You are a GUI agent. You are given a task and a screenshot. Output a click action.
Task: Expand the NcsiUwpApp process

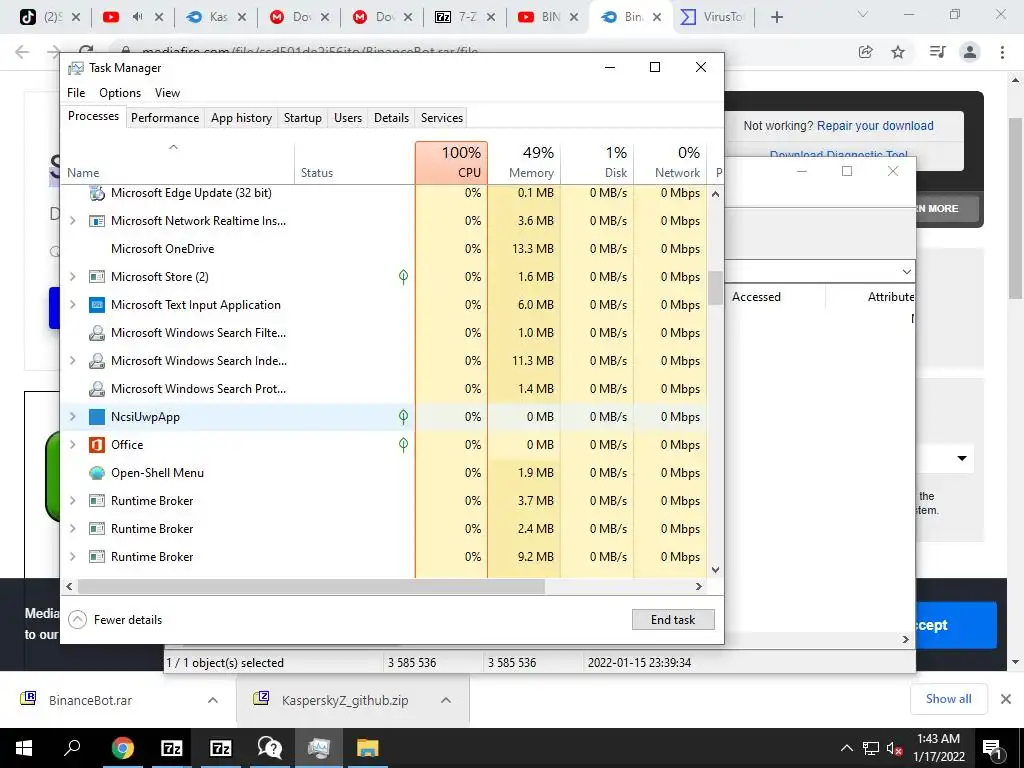click(72, 417)
